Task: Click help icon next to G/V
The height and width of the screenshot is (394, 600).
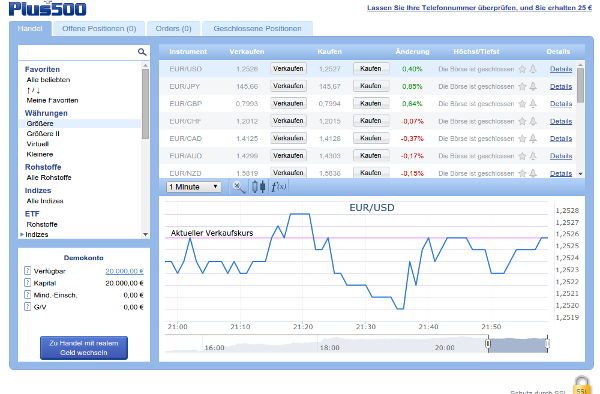Action: (28, 307)
